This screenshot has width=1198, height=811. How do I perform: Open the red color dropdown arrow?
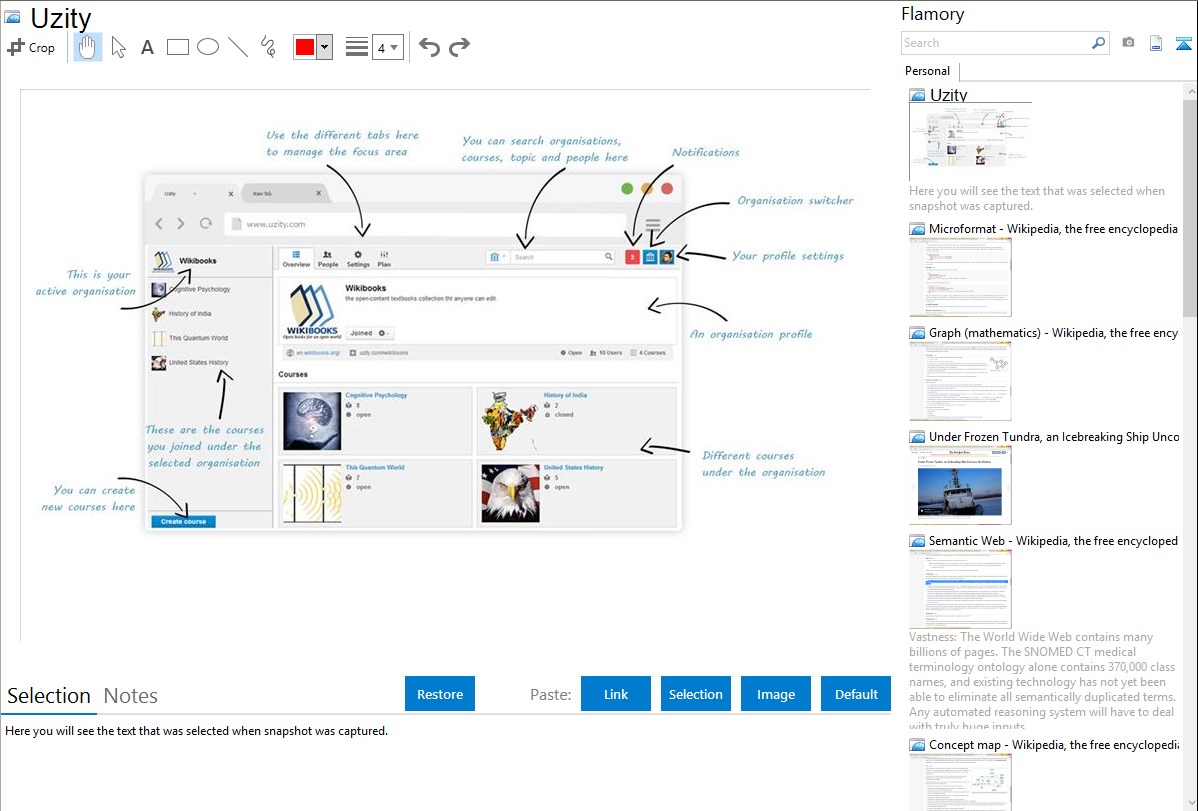[325, 47]
